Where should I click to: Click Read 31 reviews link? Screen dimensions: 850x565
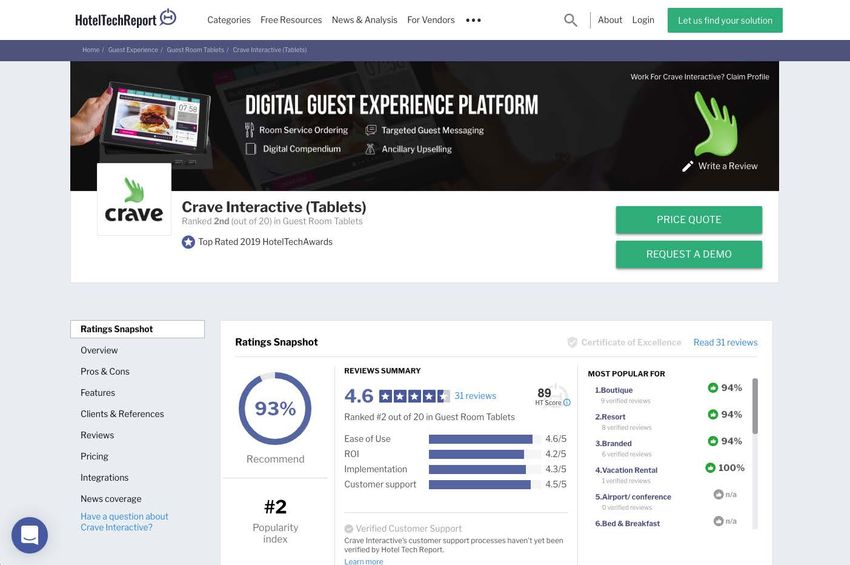coord(725,342)
